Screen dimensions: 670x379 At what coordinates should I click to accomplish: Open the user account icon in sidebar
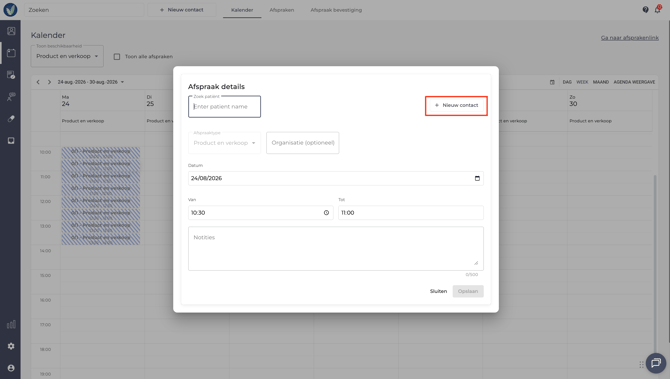[x=11, y=368]
